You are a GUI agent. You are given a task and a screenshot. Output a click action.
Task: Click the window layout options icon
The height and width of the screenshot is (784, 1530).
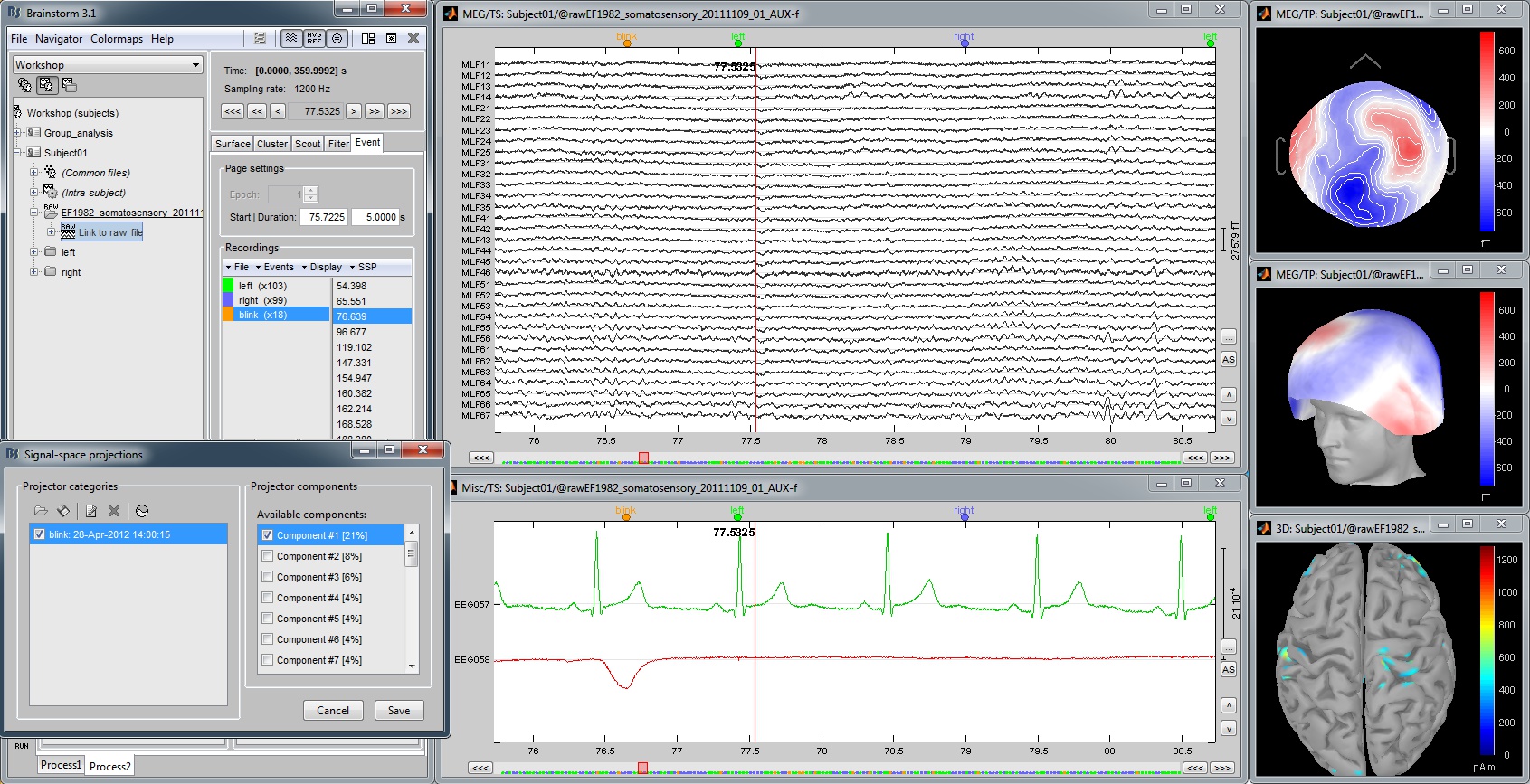pyautogui.click(x=368, y=38)
